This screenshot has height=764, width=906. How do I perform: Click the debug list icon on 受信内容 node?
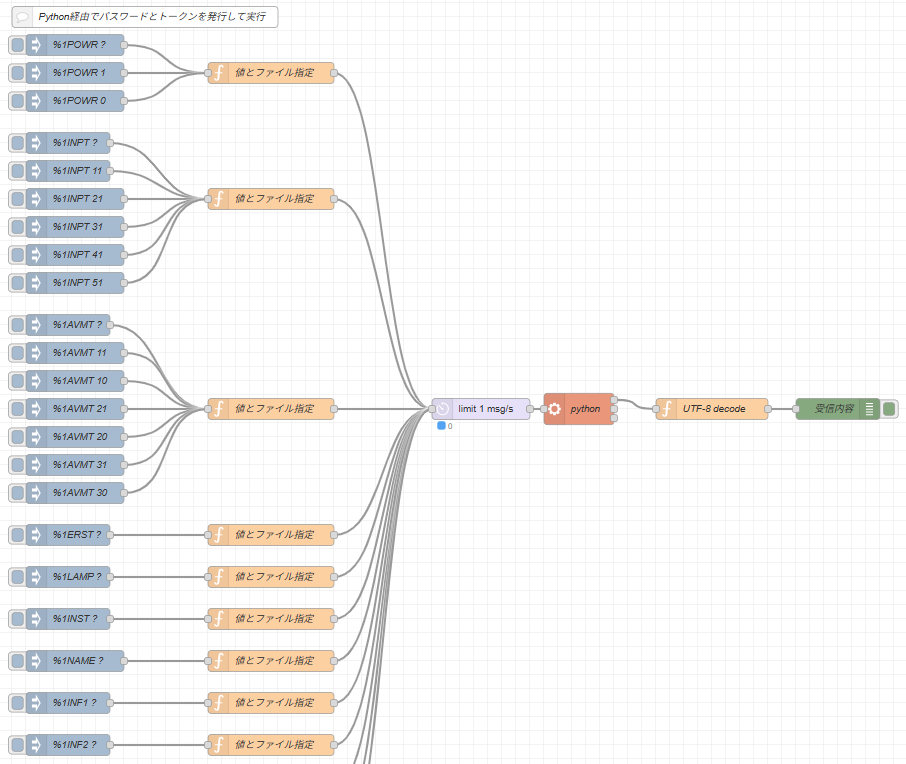(x=869, y=409)
